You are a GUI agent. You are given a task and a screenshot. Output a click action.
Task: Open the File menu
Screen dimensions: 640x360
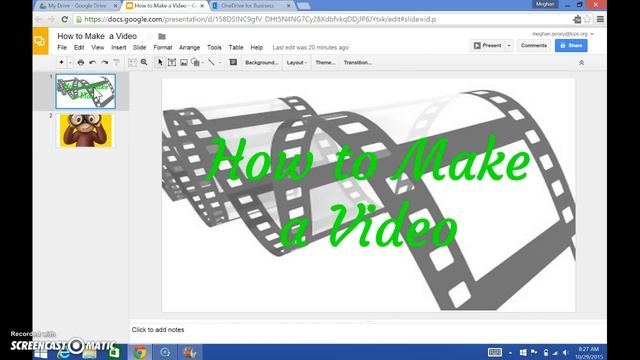(x=62, y=47)
